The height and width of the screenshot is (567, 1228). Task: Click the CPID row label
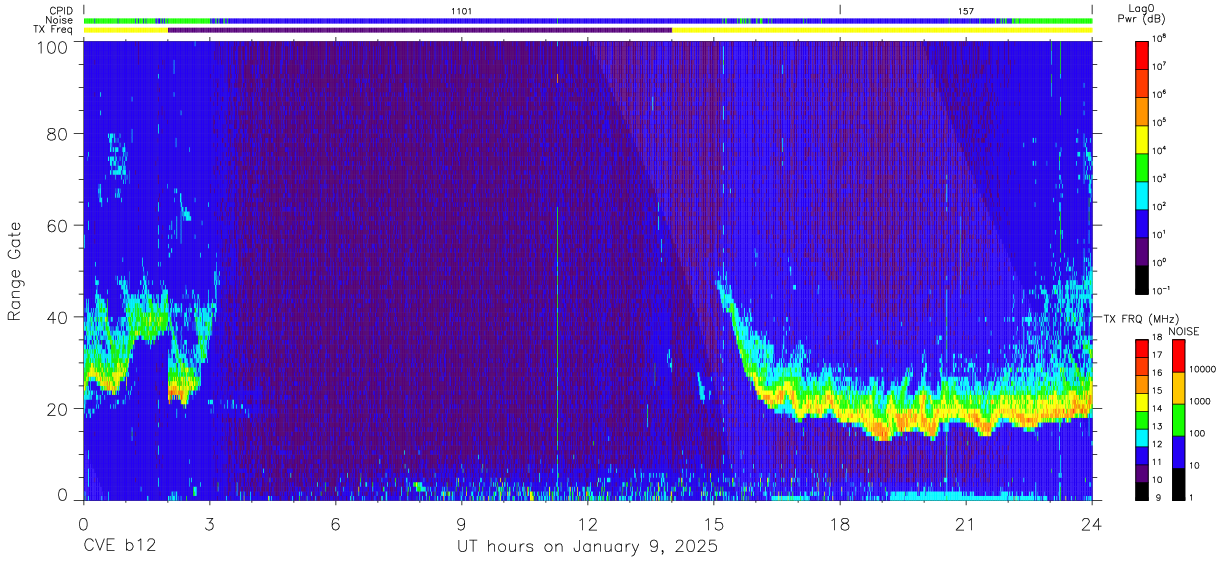coord(61,10)
